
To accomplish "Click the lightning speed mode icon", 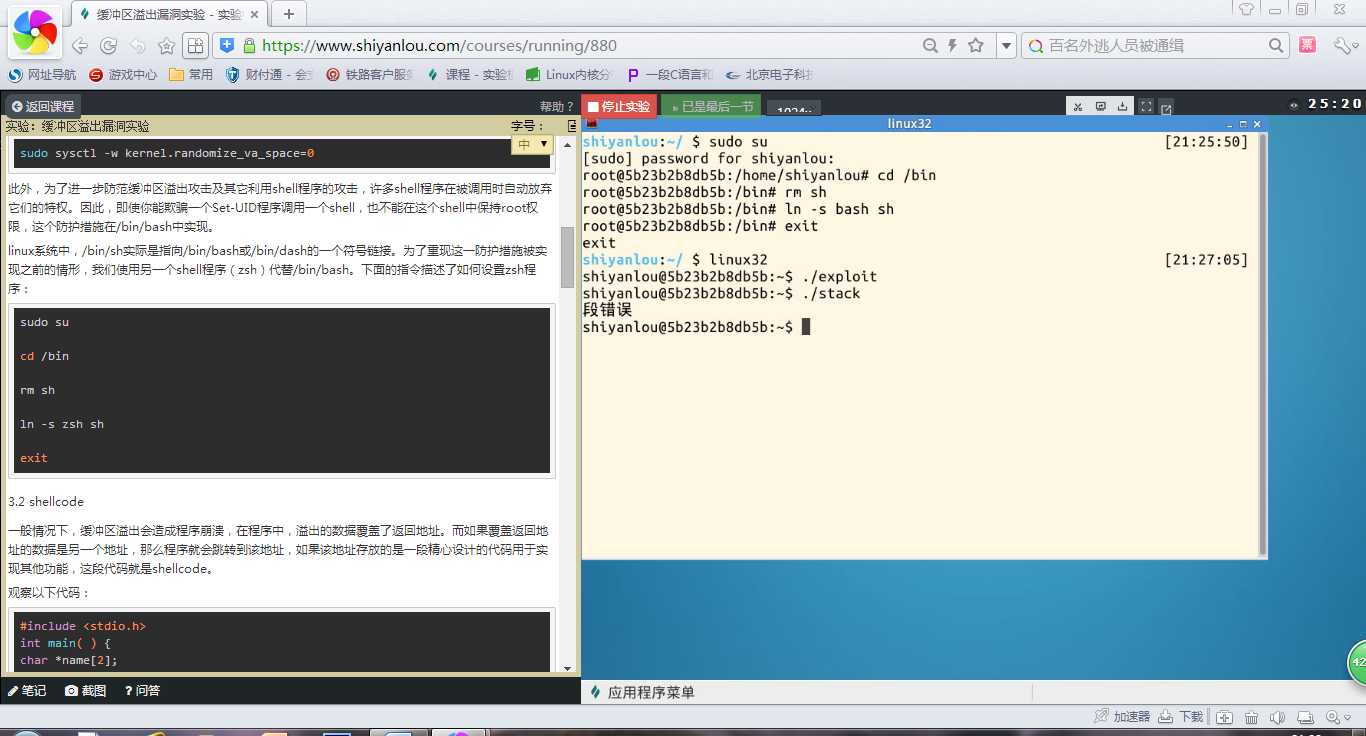I will 953,45.
